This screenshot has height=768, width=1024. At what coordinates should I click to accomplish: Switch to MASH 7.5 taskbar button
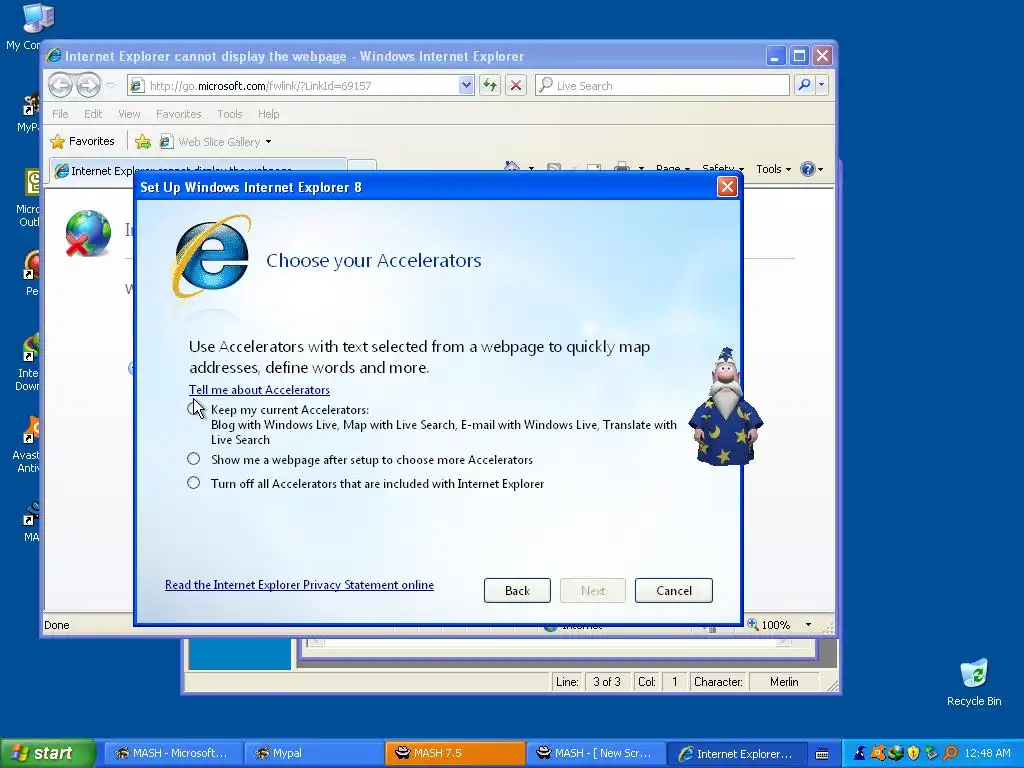tap(455, 753)
